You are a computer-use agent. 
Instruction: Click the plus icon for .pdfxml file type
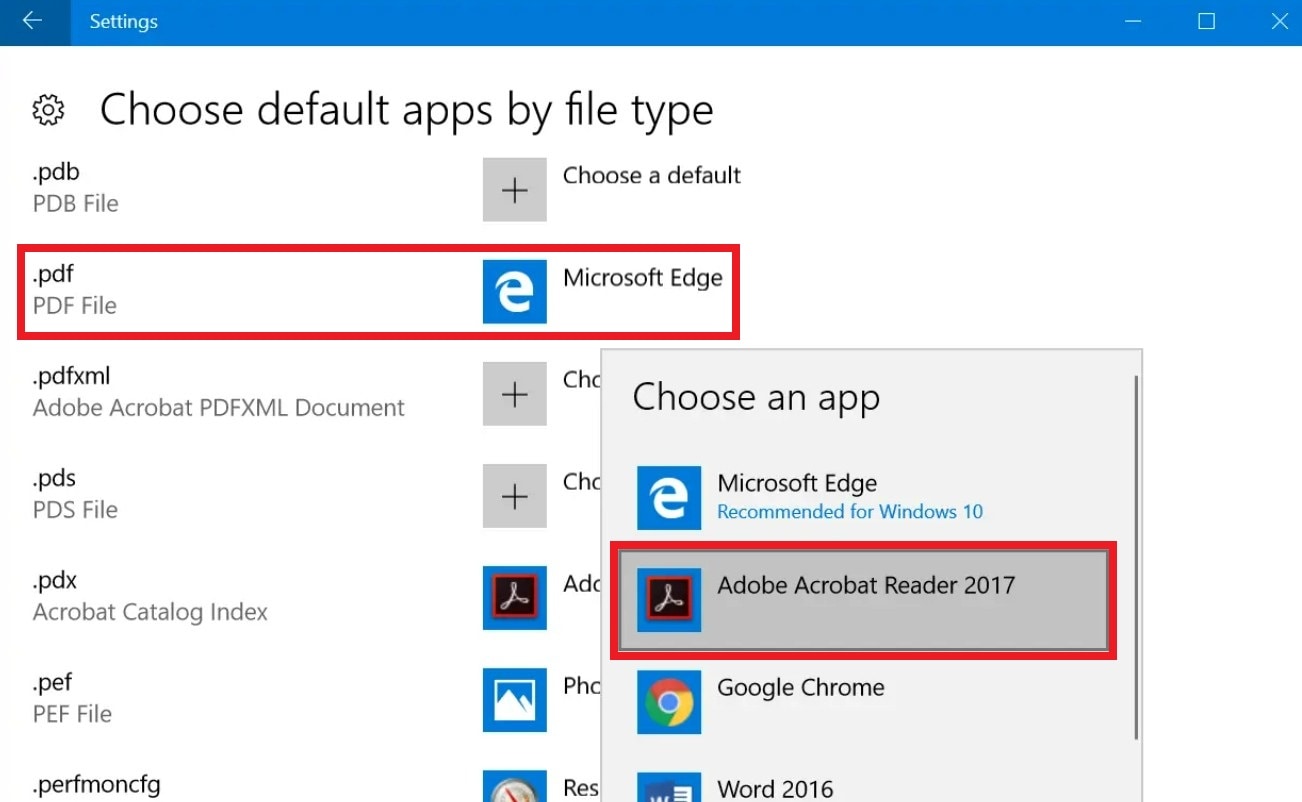pos(514,394)
